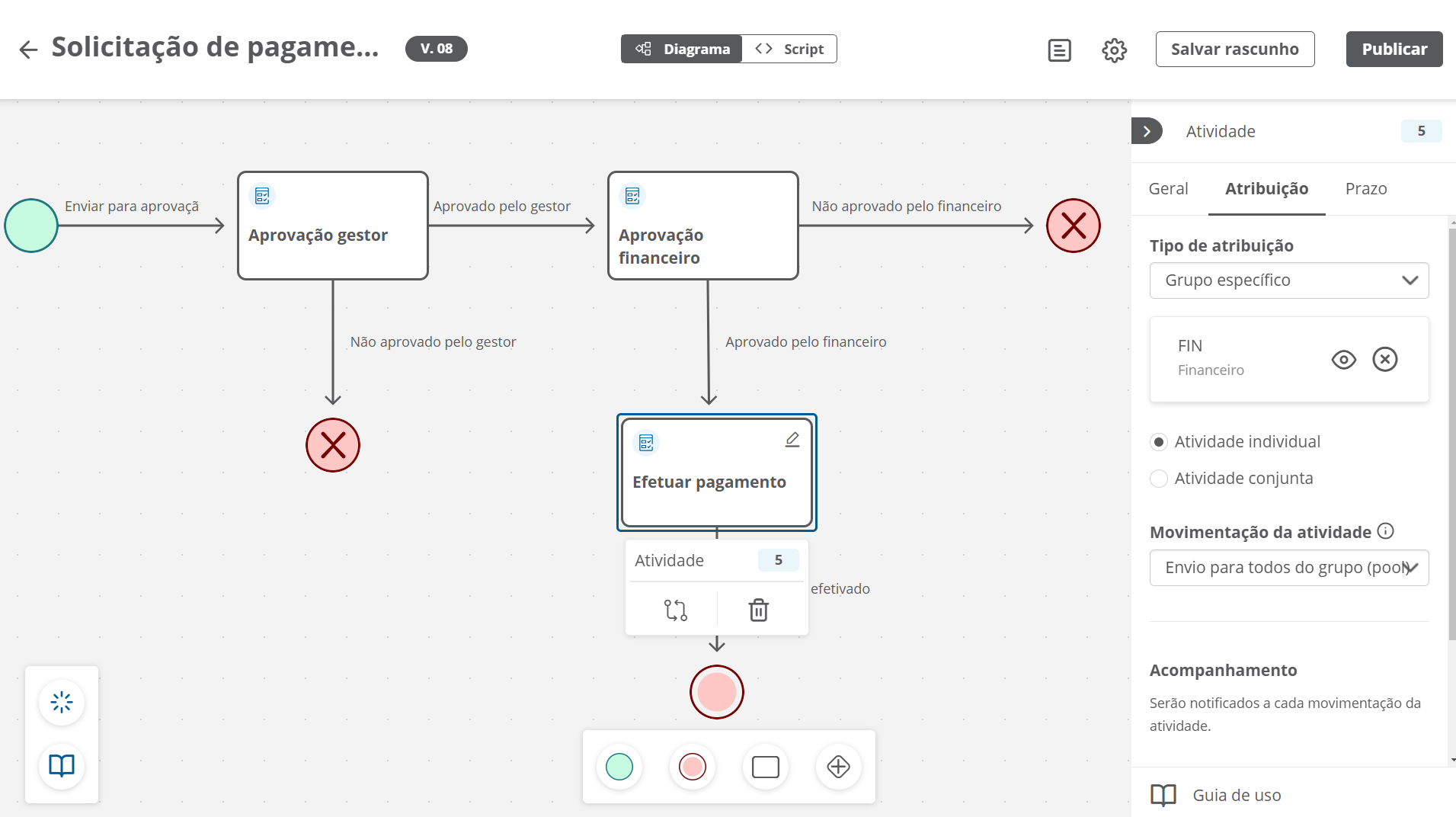Image resolution: width=1456 pixels, height=817 pixels.
Task: Click the delete trash icon for Atividade 5
Action: tap(758, 610)
